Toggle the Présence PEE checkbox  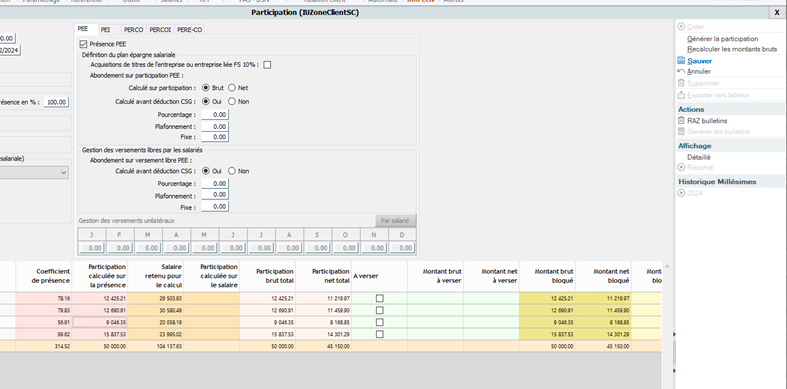[83, 44]
